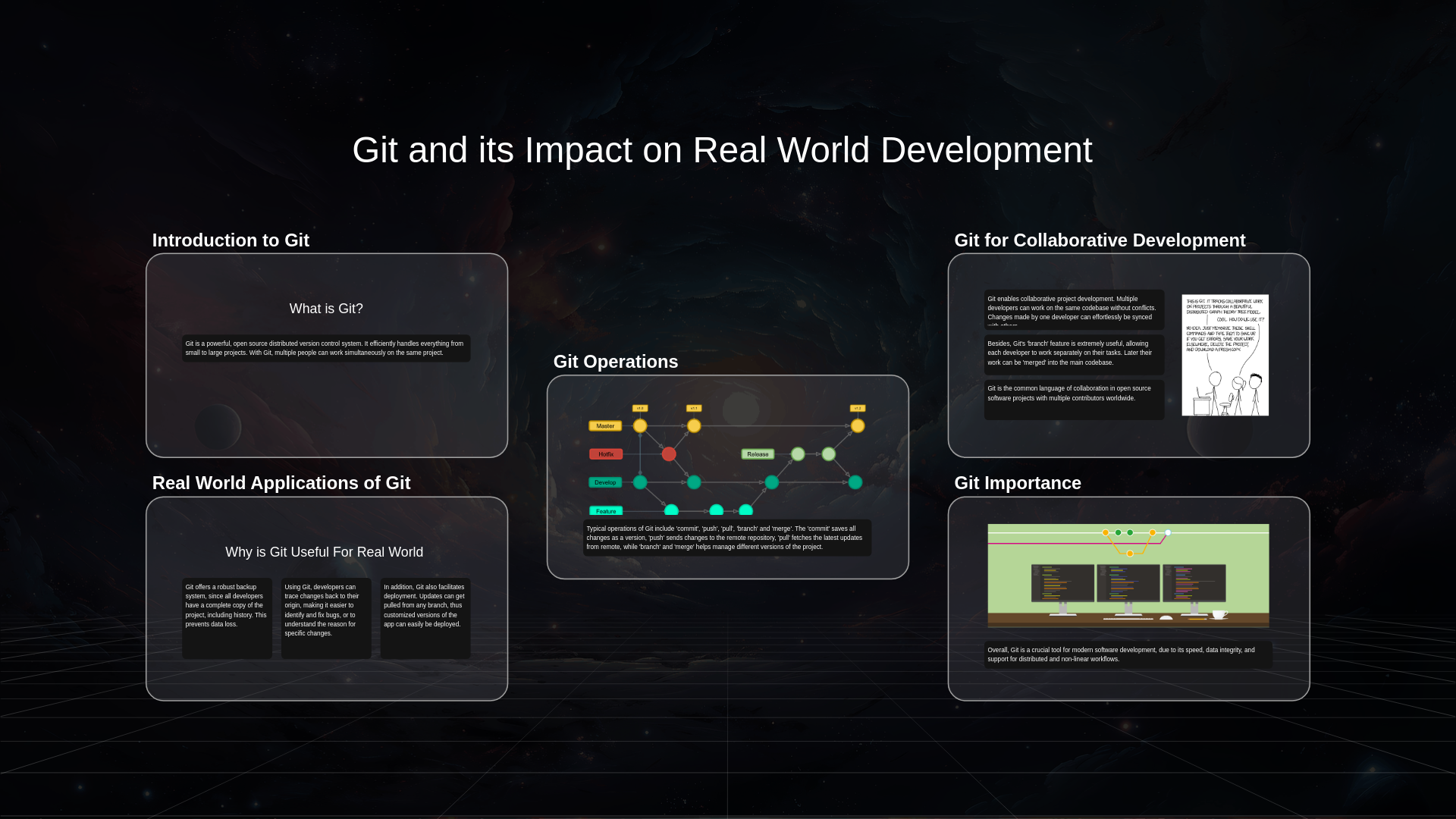Select the first yellow commit circle on Master

tap(640, 425)
